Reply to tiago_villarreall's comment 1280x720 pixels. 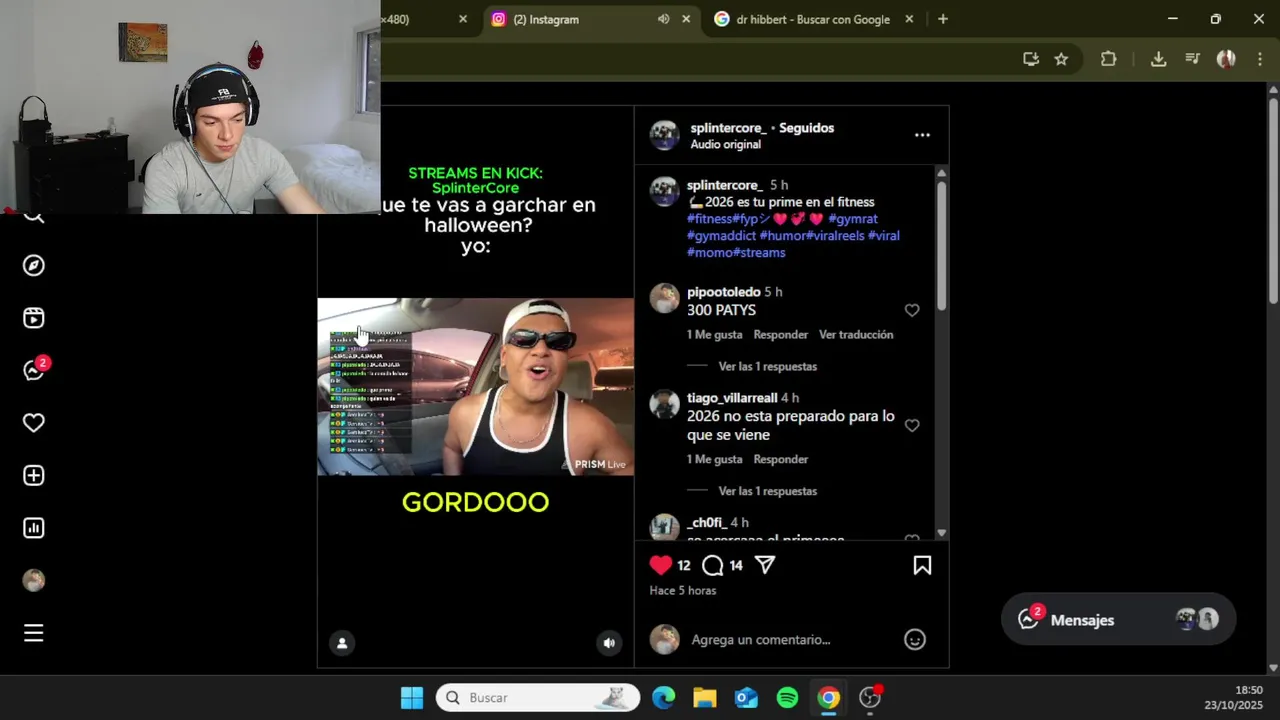click(780, 460)
